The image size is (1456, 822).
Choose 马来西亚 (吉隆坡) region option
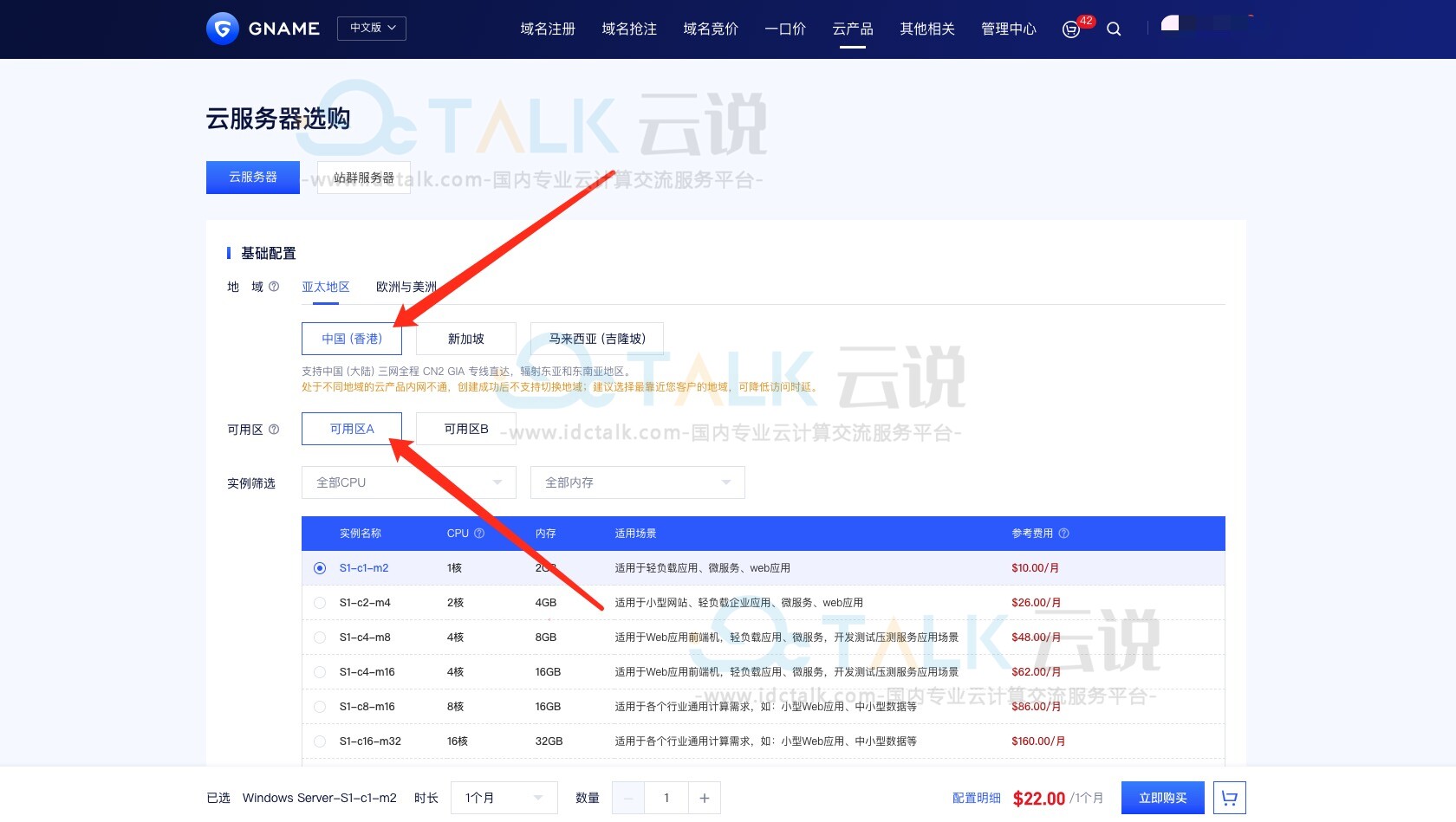click(597, 339)
